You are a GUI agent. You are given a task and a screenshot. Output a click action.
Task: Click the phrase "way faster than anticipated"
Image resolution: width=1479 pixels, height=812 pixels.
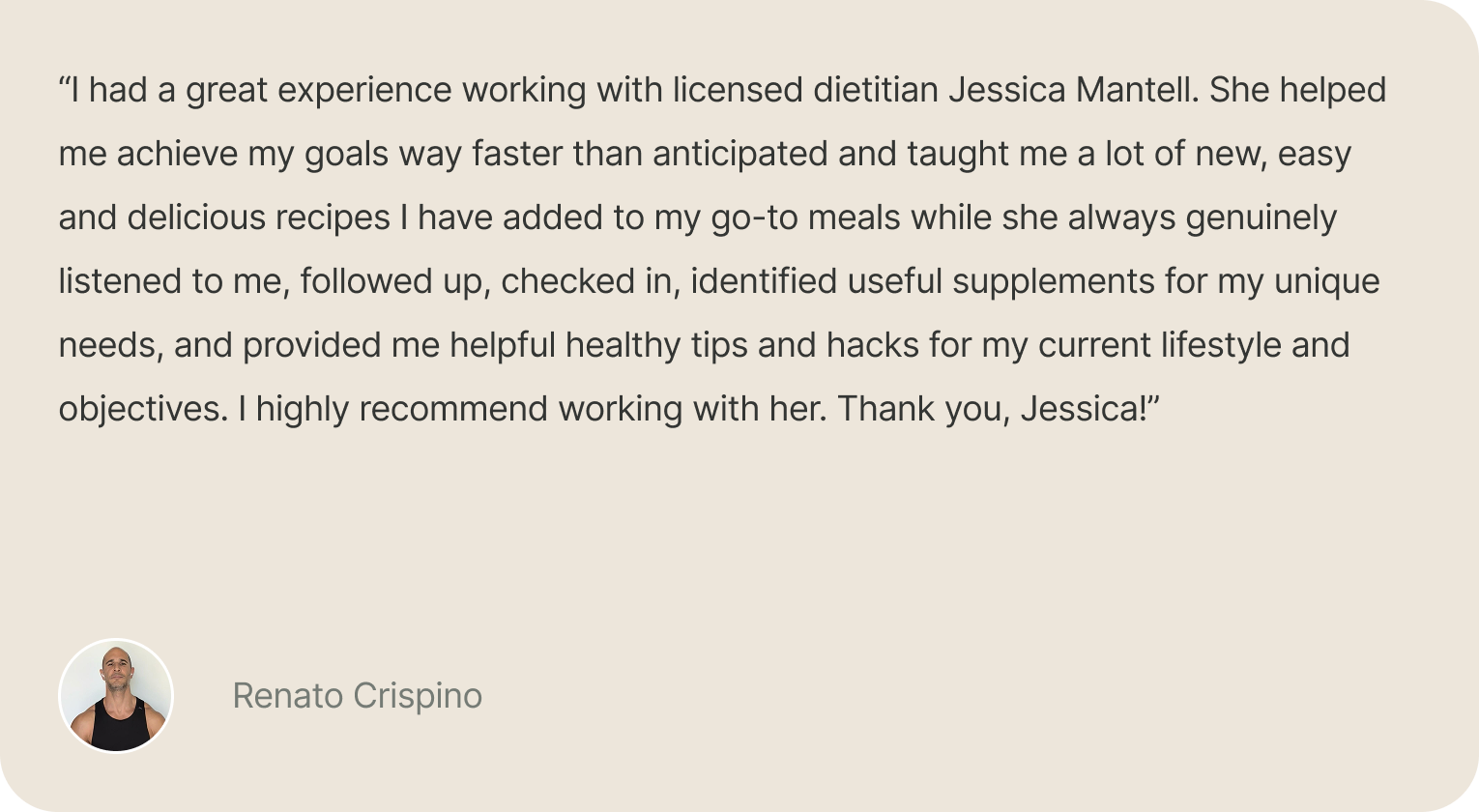coord(613,154)
